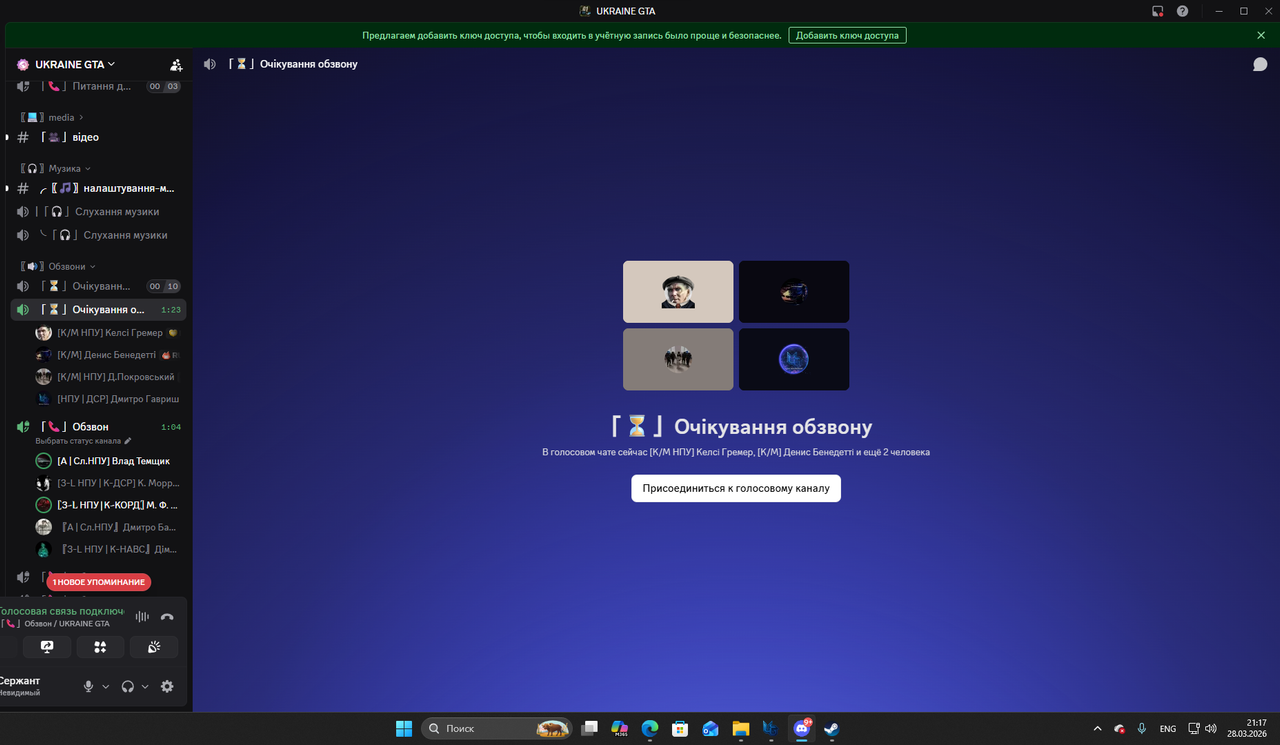This screenshot has height=745, width=1280.
Task: Open voice connection details from the green status text
Action: [x=62, y=611]
